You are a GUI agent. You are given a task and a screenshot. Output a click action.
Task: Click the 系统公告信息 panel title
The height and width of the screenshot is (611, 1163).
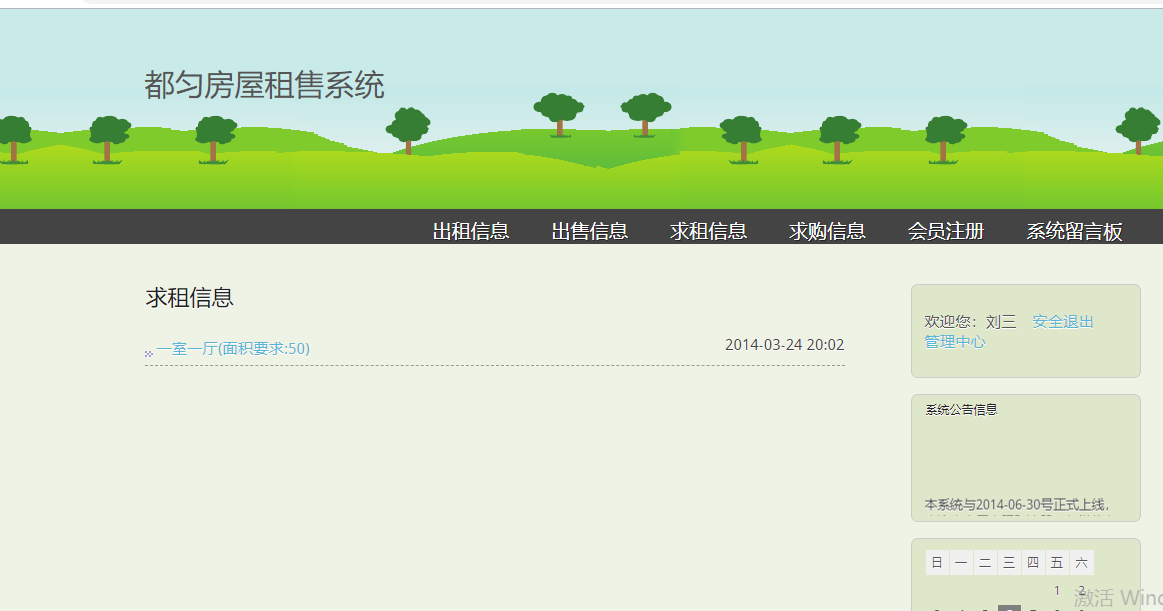click(x=961, y=409)
